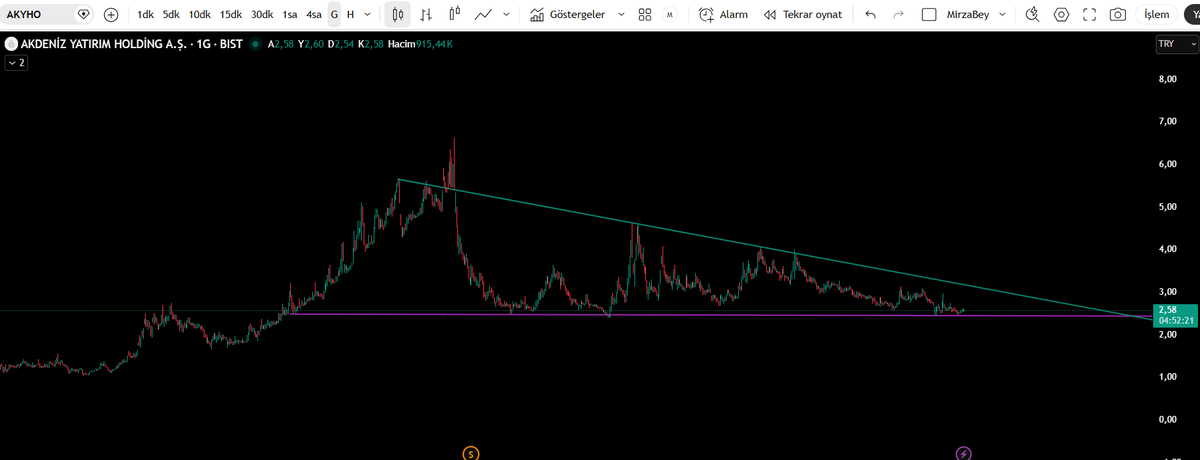Select the 1sa interval

click(x=290, y=15)
